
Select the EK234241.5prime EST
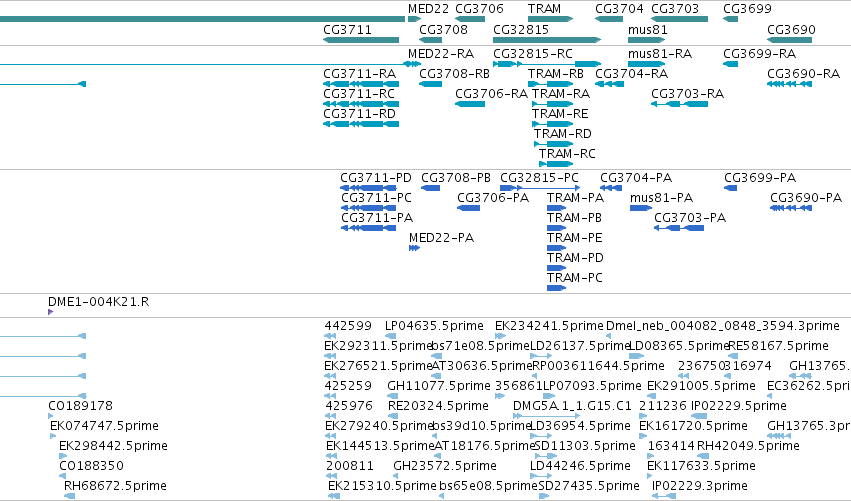click(x=549, y=326)
